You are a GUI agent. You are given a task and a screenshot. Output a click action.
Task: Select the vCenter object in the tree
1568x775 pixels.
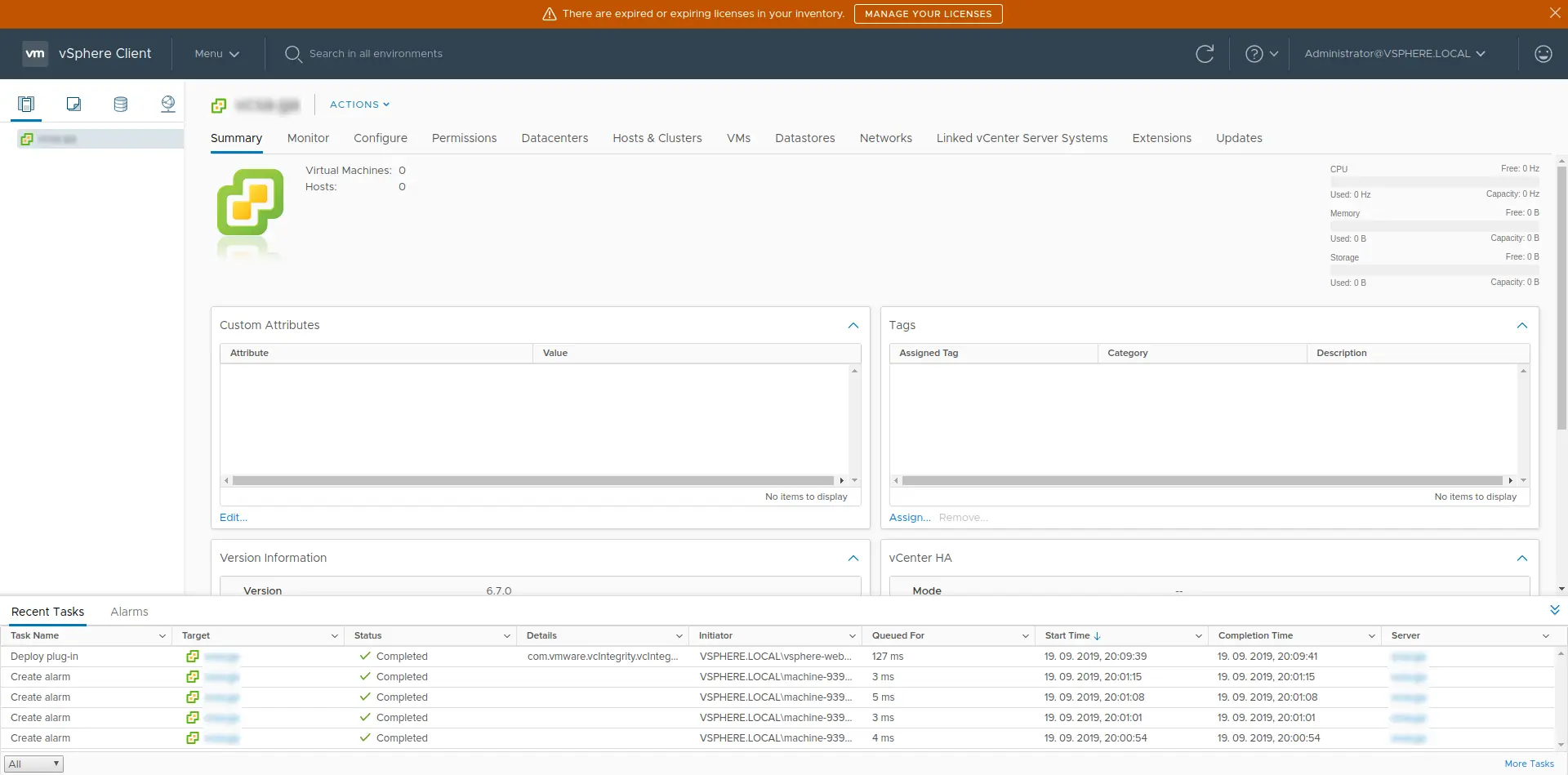pyautogui.click(x=101, y=139)
